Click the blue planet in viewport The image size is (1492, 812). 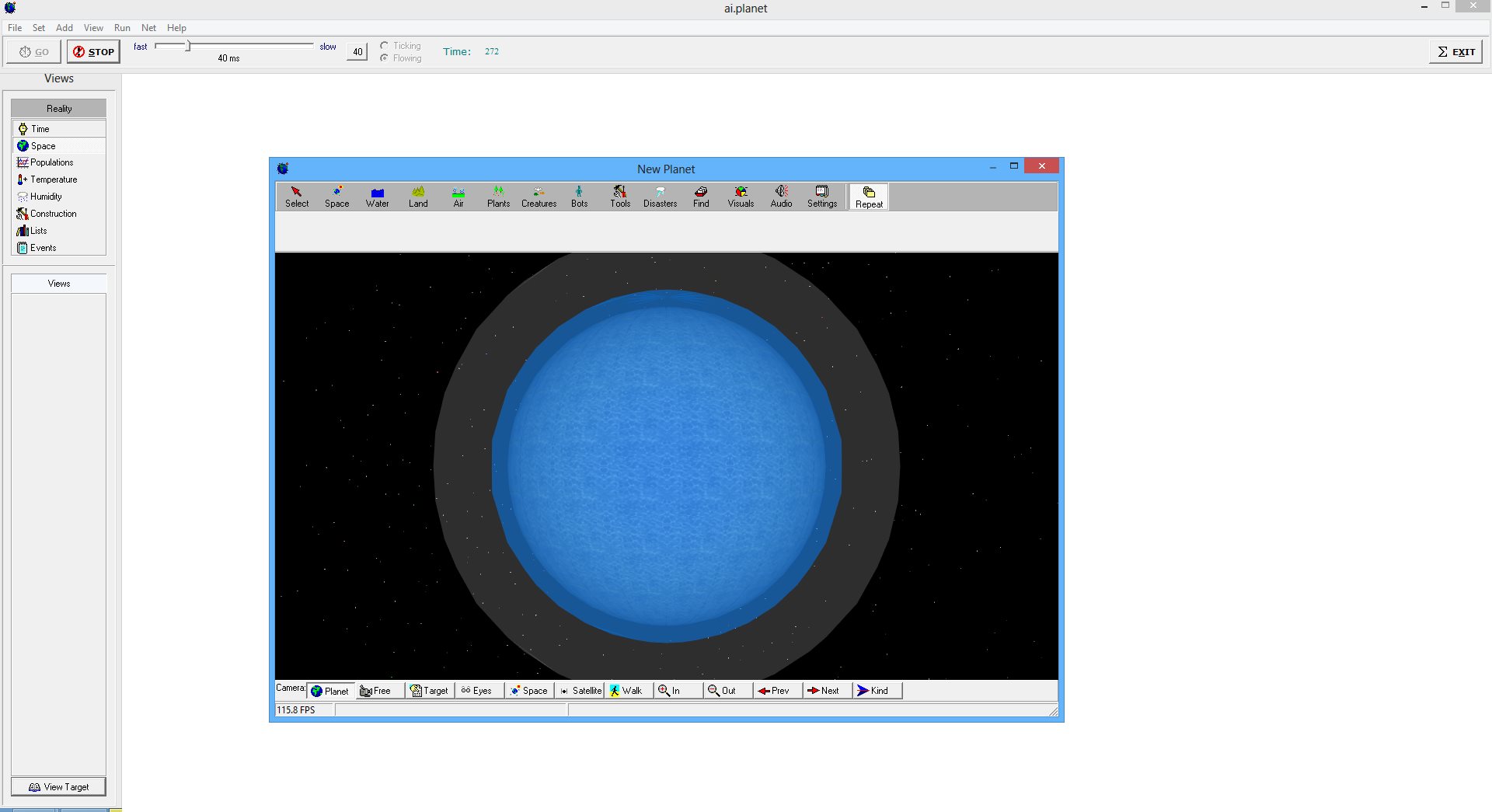click(667, 466)
